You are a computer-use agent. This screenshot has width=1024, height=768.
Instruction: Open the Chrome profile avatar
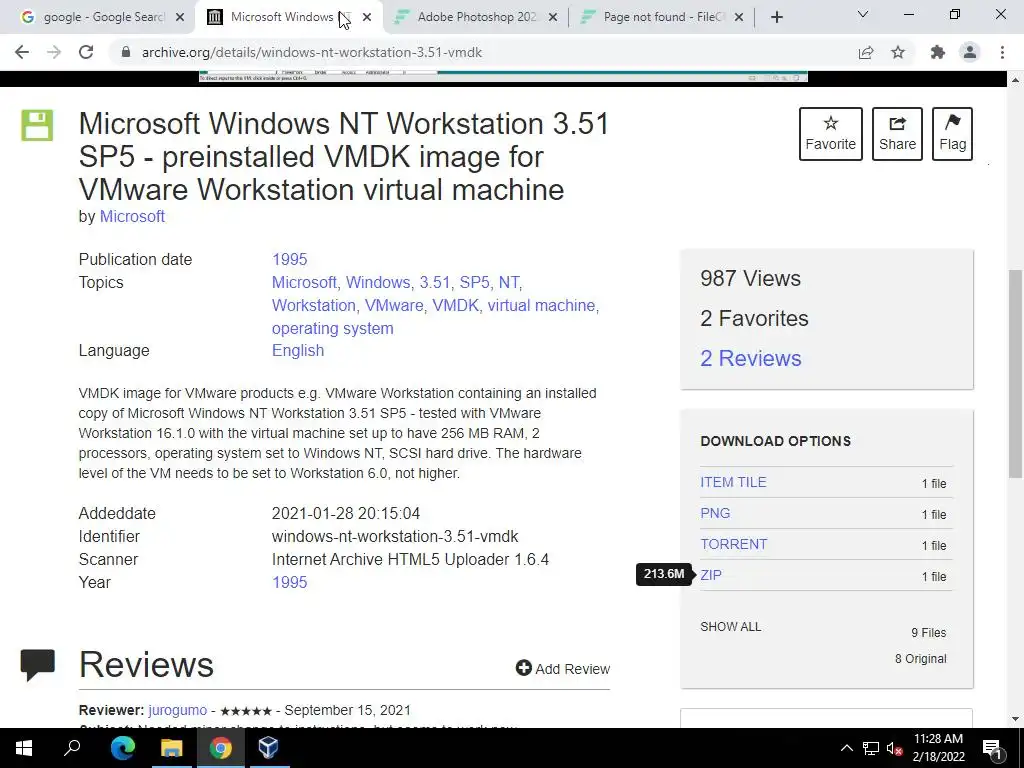tap(970, 52)
